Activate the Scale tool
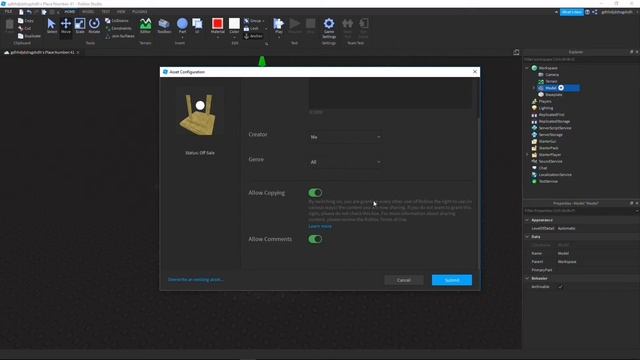 [80, 26]
